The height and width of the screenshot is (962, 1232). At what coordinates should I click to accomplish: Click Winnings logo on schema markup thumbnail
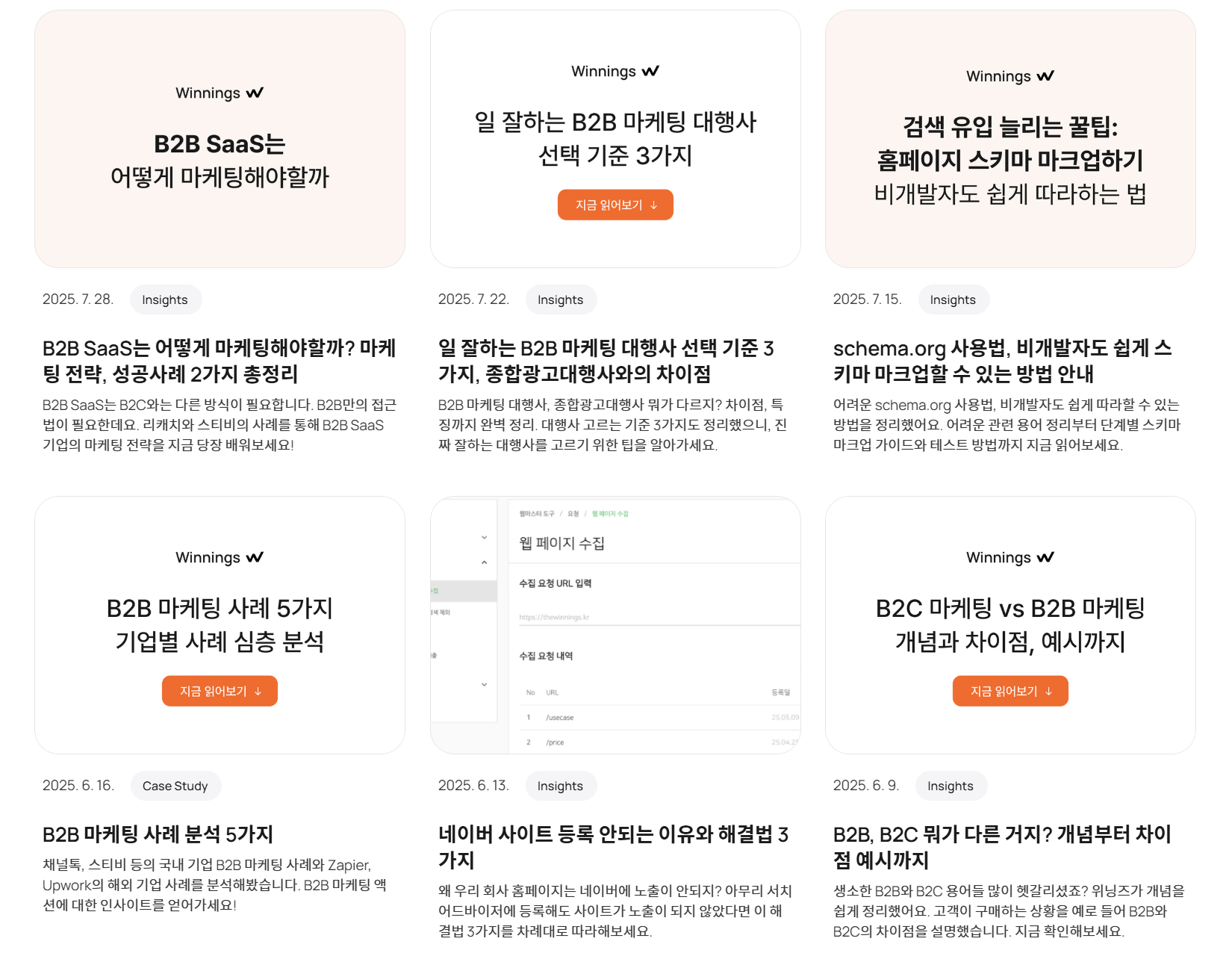point(1010,76)
